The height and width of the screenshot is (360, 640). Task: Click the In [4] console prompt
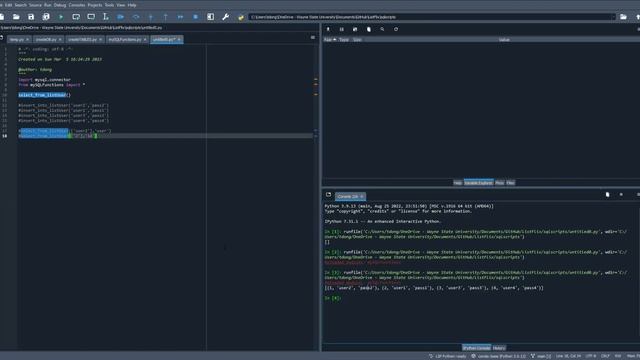[333, 298]
